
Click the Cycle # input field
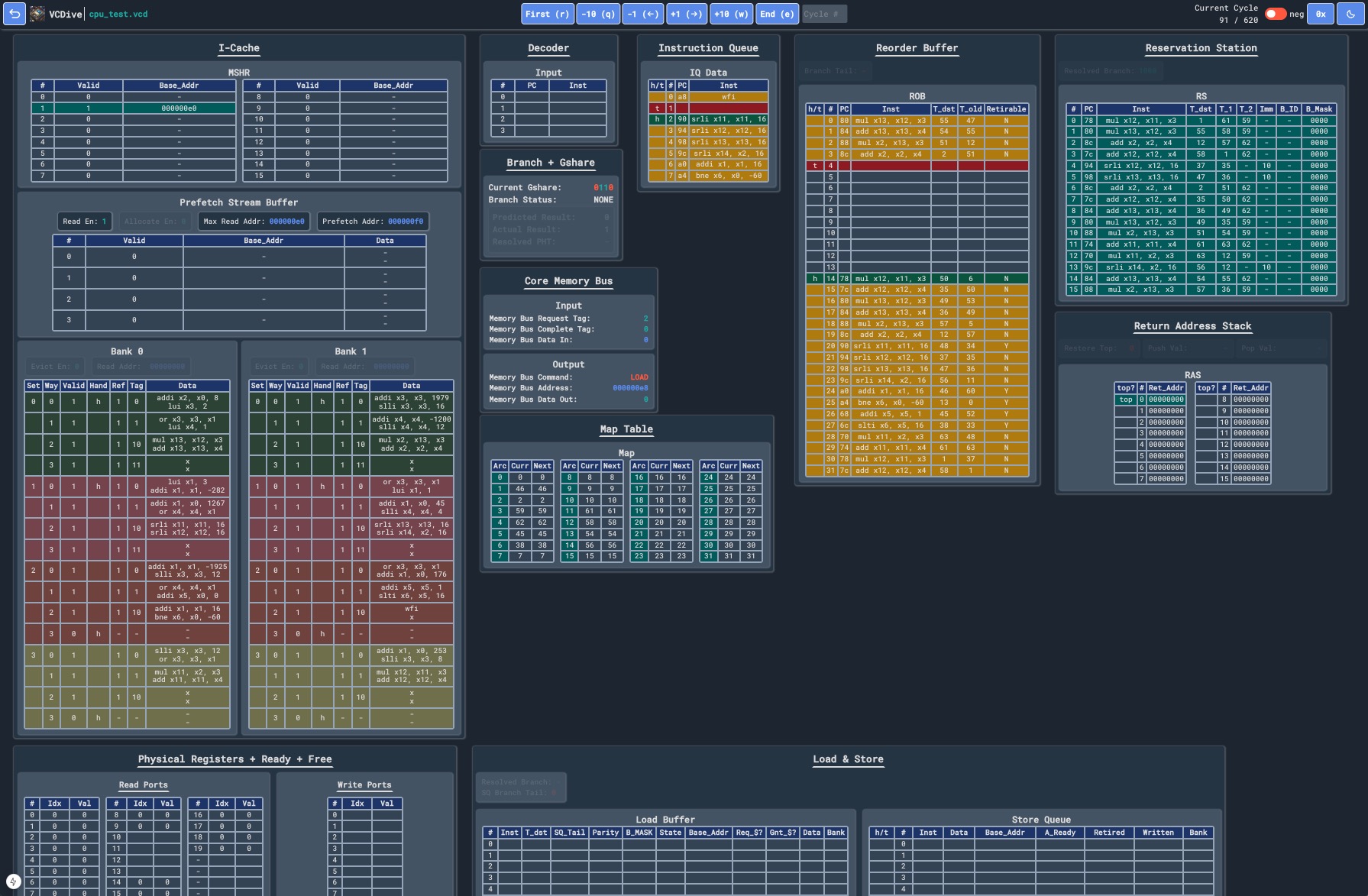point(824,14)
